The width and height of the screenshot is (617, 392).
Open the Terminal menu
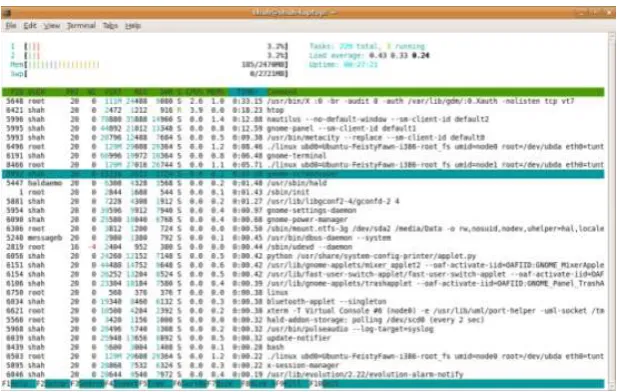point(81,26)
